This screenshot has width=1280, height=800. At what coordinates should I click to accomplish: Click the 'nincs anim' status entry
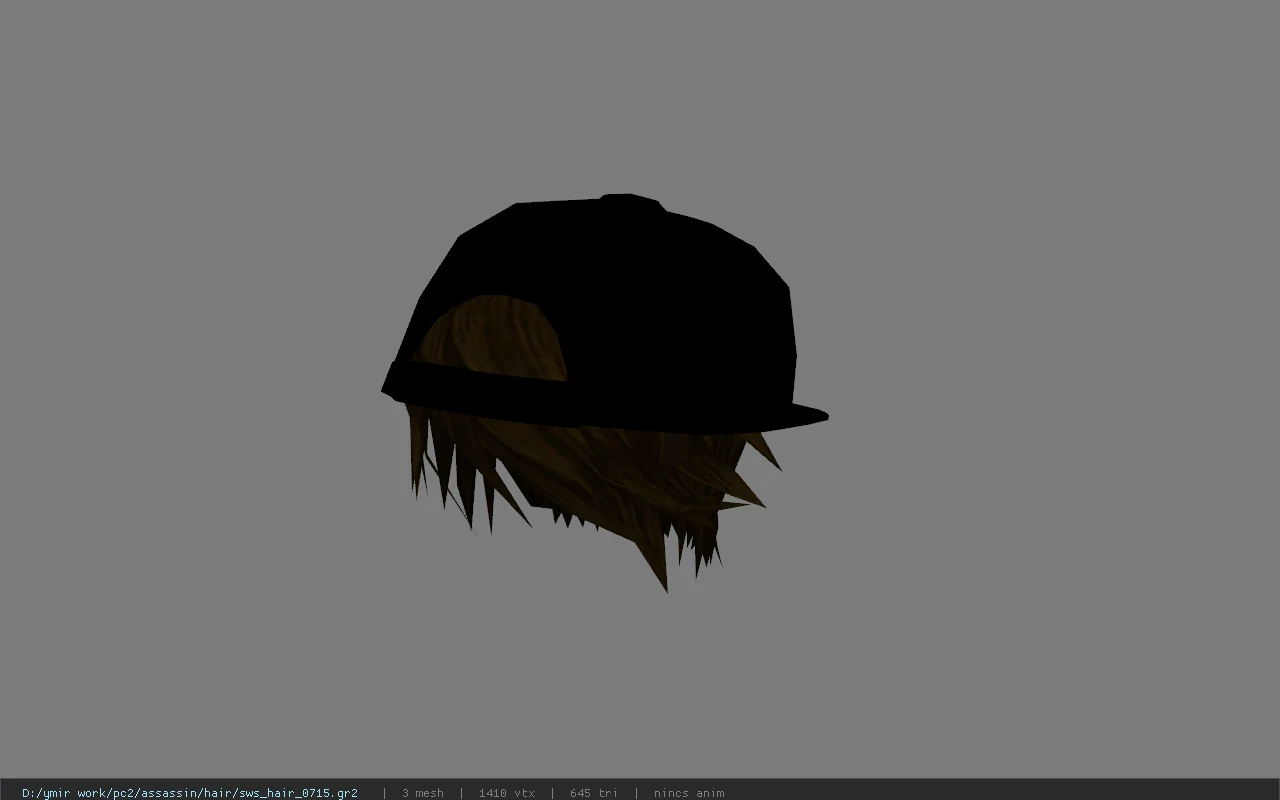coord(689,793)
